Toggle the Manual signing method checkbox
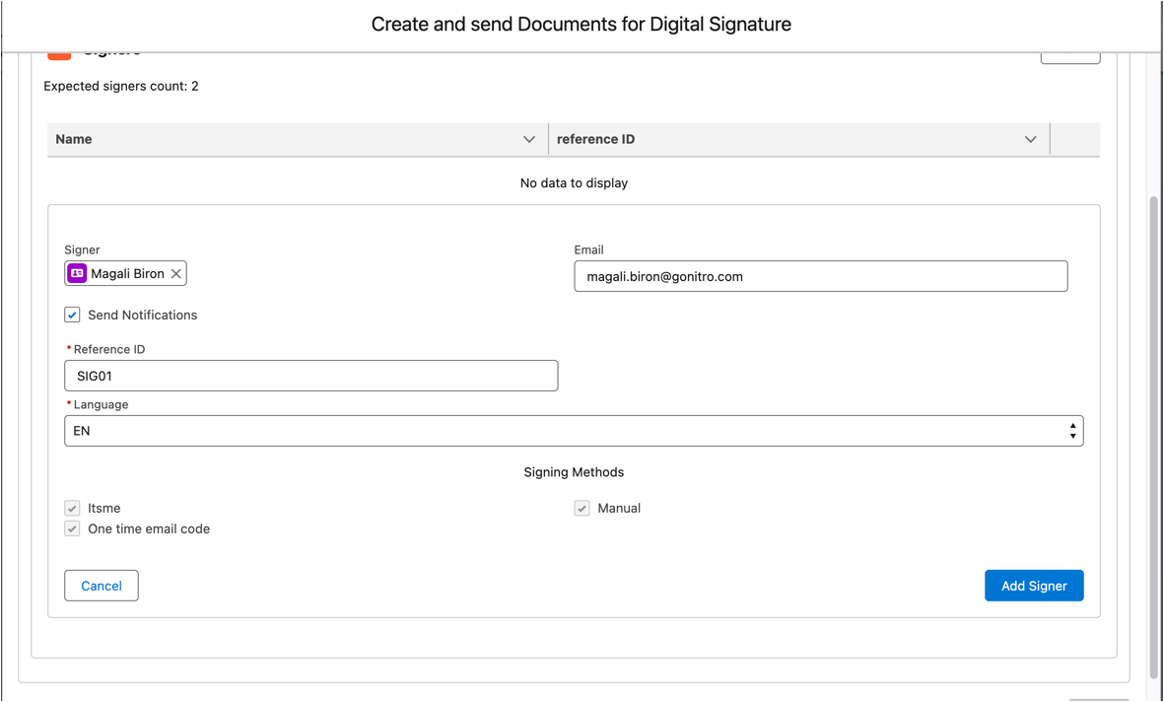The height and width of the screenshot is (702, 1164). point(582,508)
